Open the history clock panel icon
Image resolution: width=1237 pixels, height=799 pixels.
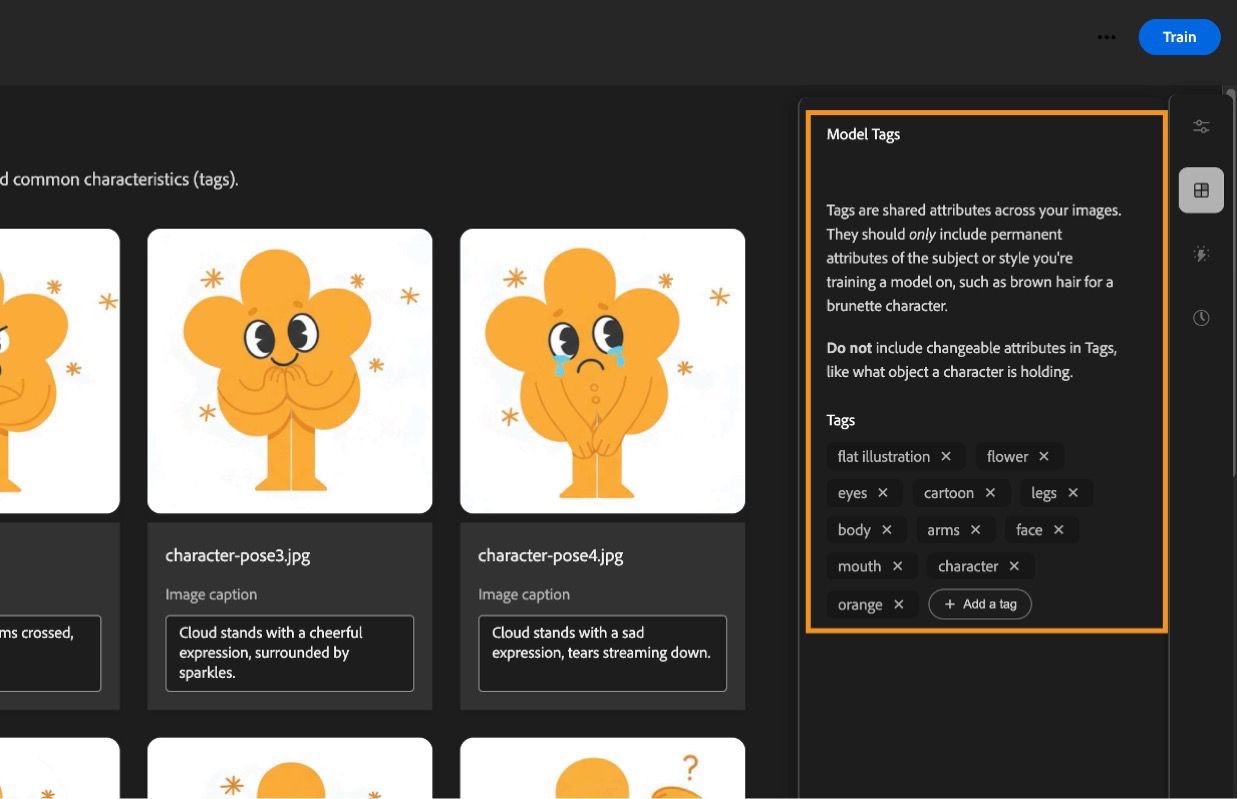(x=1201, y=317)
